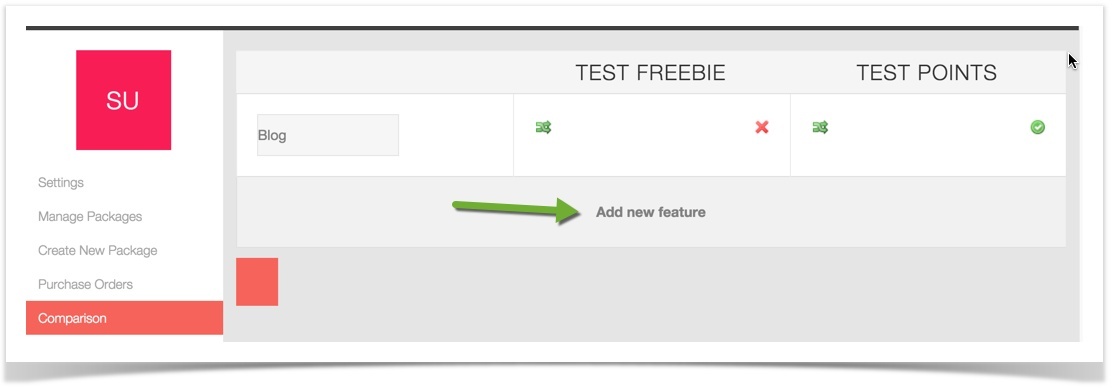Image resolution: width=1117 pixels, height=391 pixels.
Task: Click the pink SU avatar tile
Action: click(x=123, y=100)
